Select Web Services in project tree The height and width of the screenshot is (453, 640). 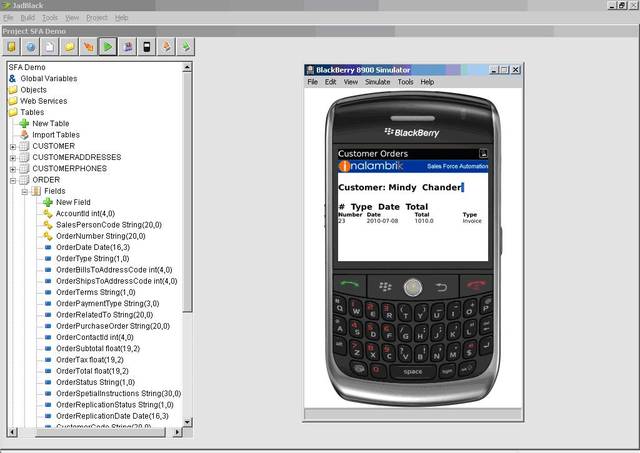[44, 101]
